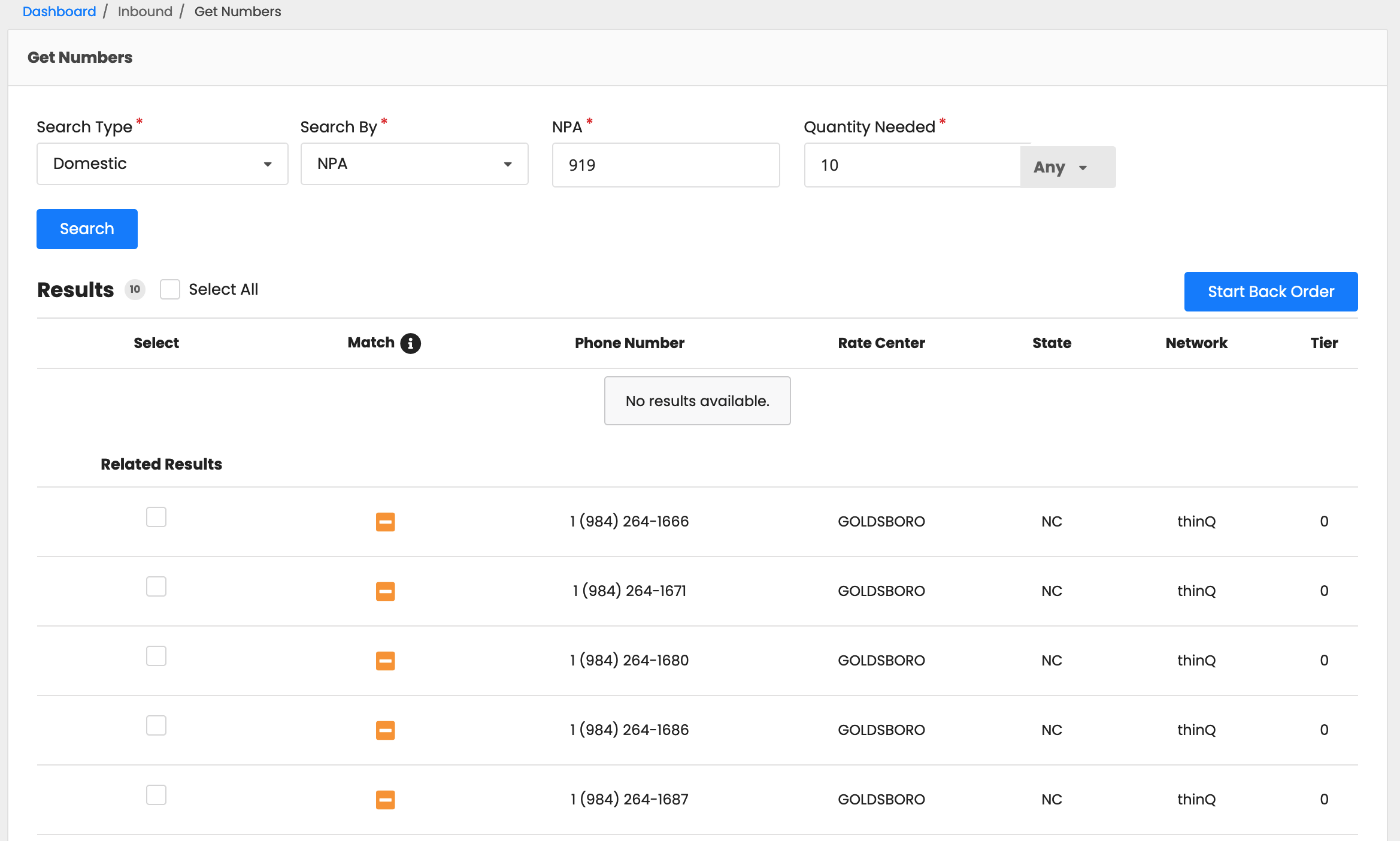Viewport: 1400px width, 841px height.
Task: Click the State column header
Action: 1051,343
